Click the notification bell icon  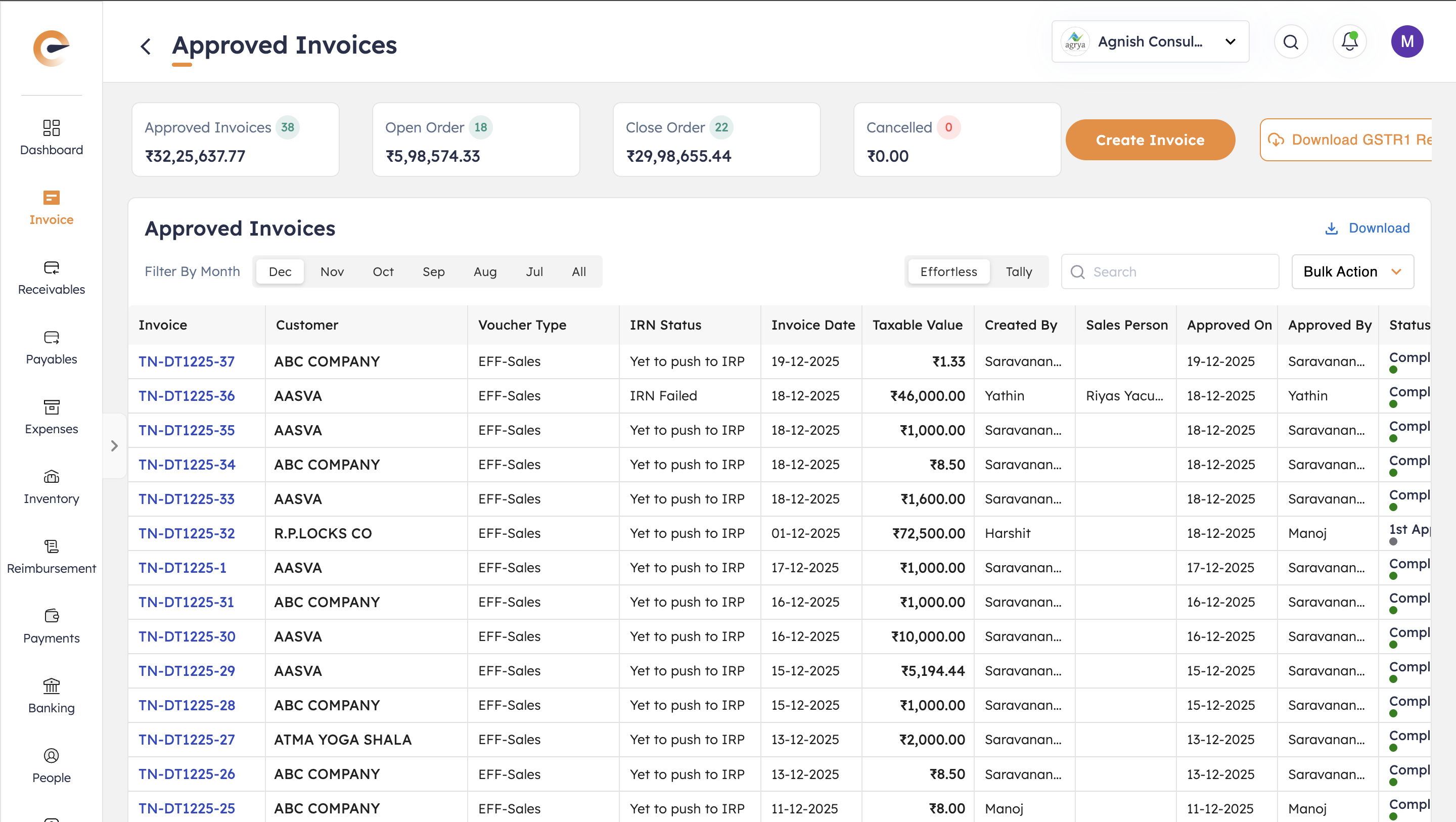coord(1349,42)
